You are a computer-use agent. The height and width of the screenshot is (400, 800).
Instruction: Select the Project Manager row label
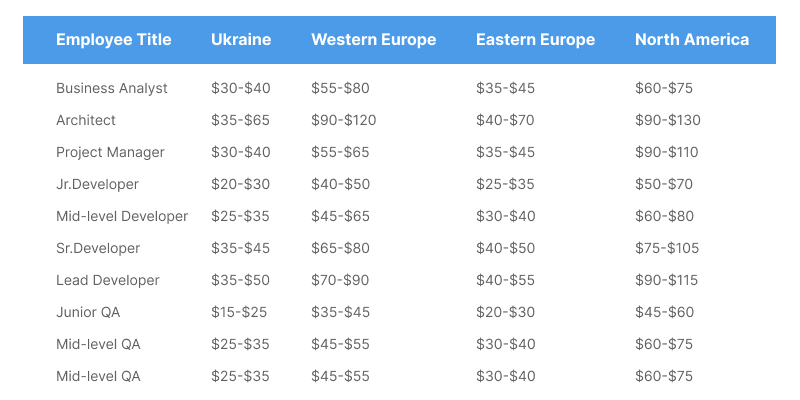pos(110,152)
